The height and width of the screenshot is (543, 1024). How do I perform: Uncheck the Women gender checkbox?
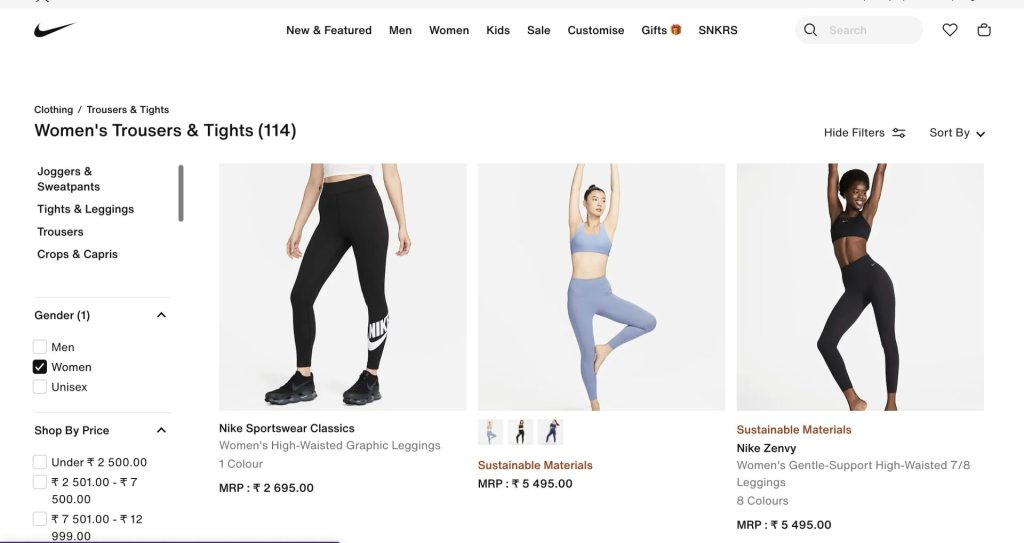[x=40, y=367]
